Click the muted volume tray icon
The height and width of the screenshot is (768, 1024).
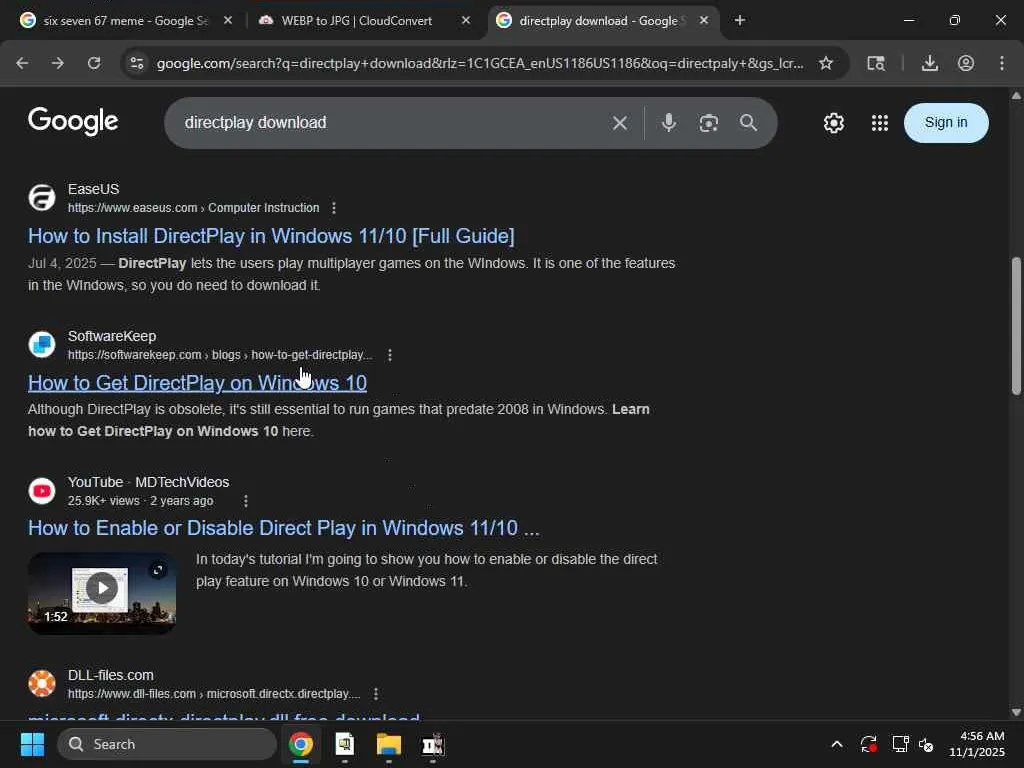coord(926,744)
